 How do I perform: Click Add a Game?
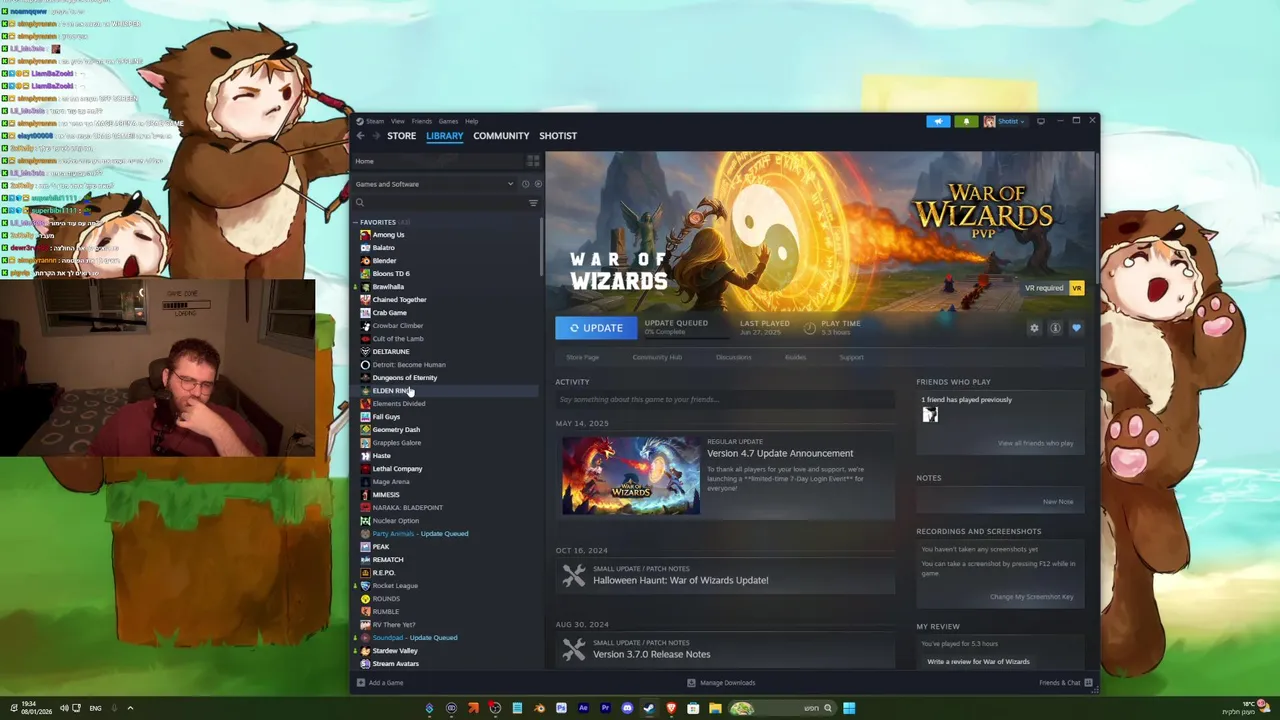[380, 683]
